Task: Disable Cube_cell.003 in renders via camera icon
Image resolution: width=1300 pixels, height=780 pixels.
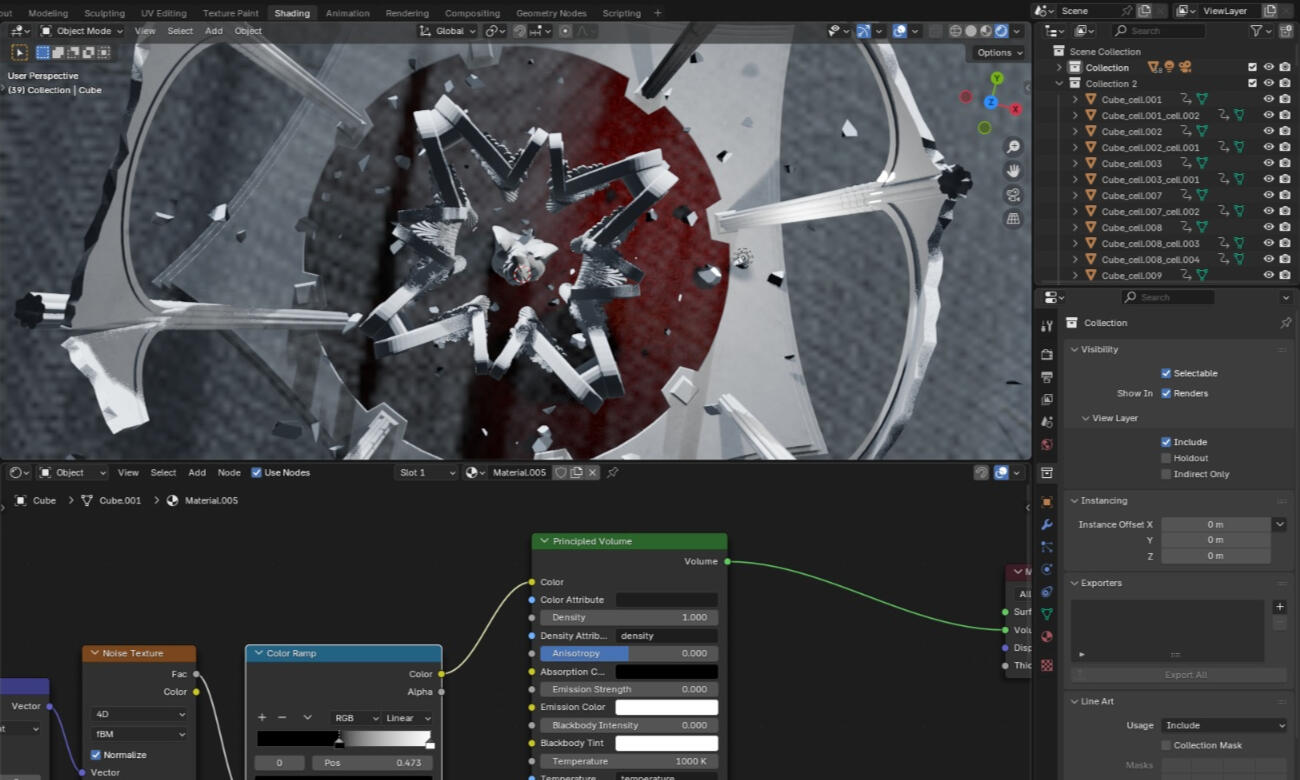Action: [x=1284, y=163]
